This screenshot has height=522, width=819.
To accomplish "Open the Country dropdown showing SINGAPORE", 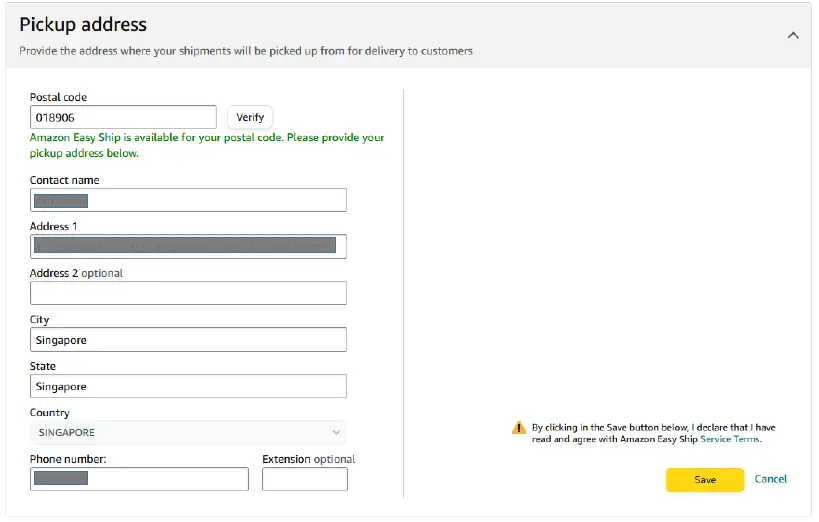I will pyautogui.click(x=188, y=433).
